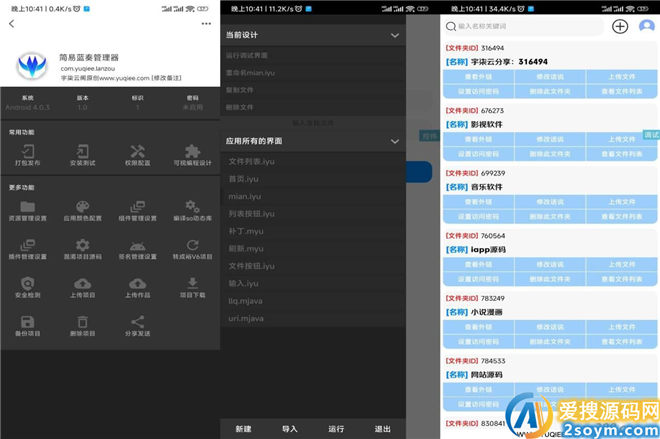Open 签名管理设置 android icon
660x439 pixels.
[x=138, y=249]
